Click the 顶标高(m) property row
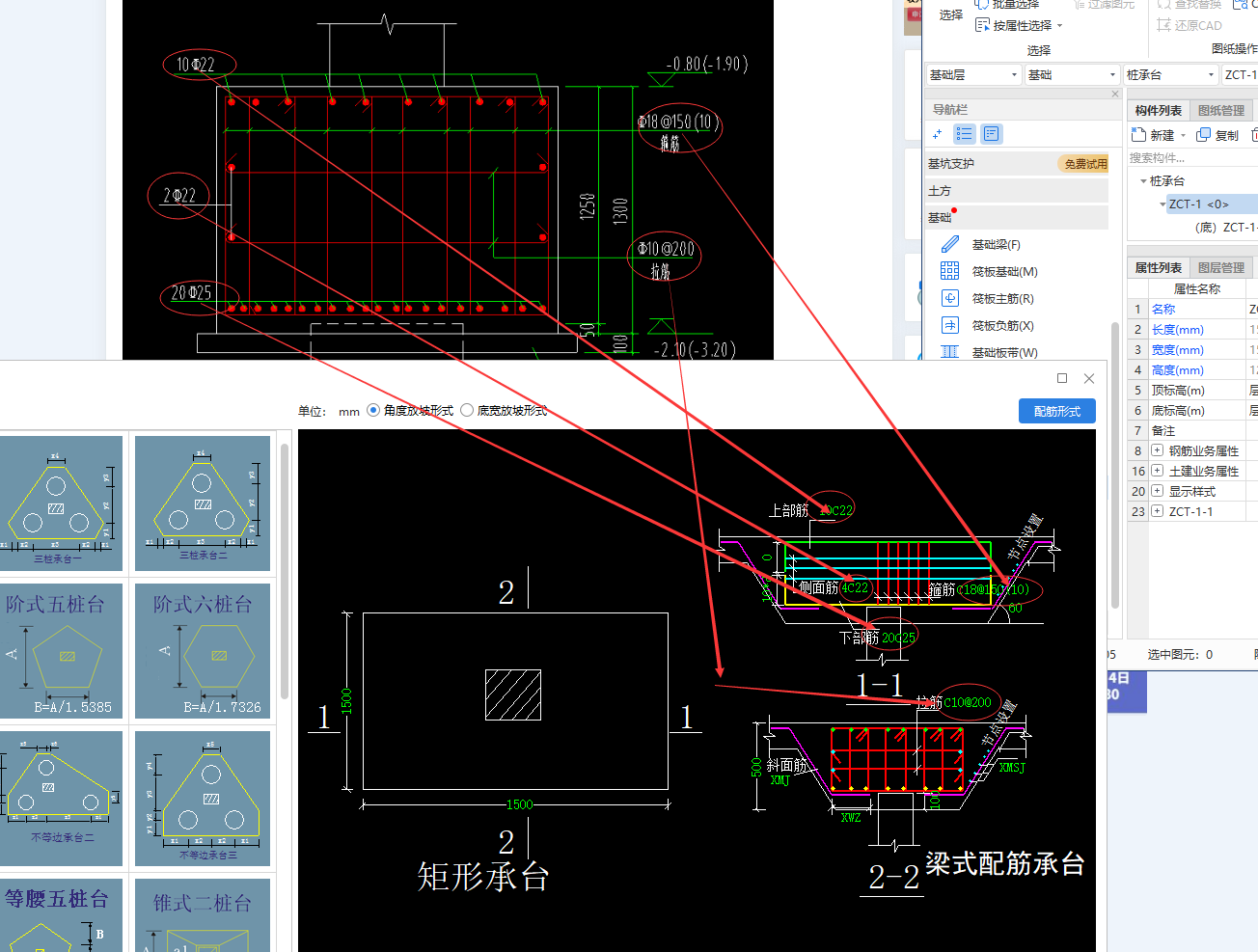This screenshot has height=952, width=1258. pyautogui.click(x=1192, y=390)
